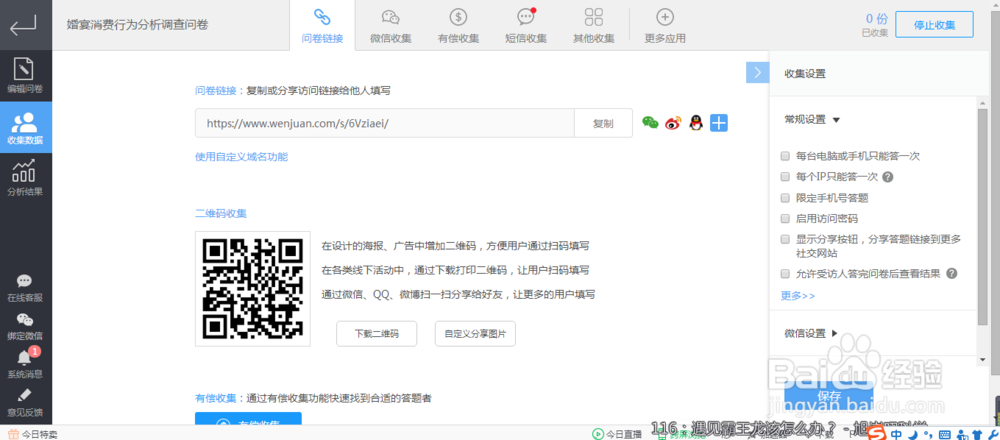Enable 限定手机号答题 checkbox
The image size is (1000, 440).
pos(785,198)
